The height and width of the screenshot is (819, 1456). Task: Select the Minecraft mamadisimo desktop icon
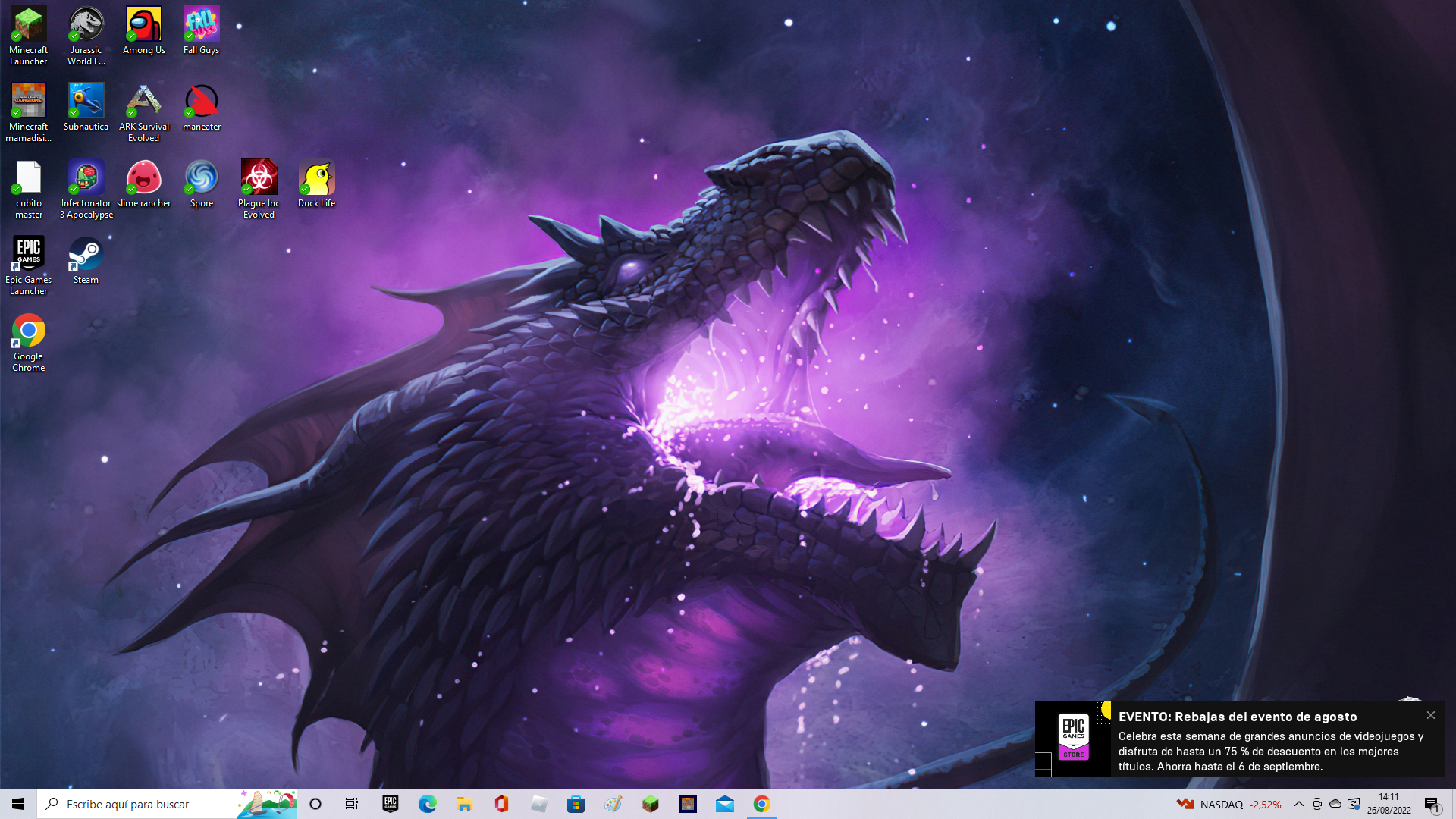tap(29, 112)
